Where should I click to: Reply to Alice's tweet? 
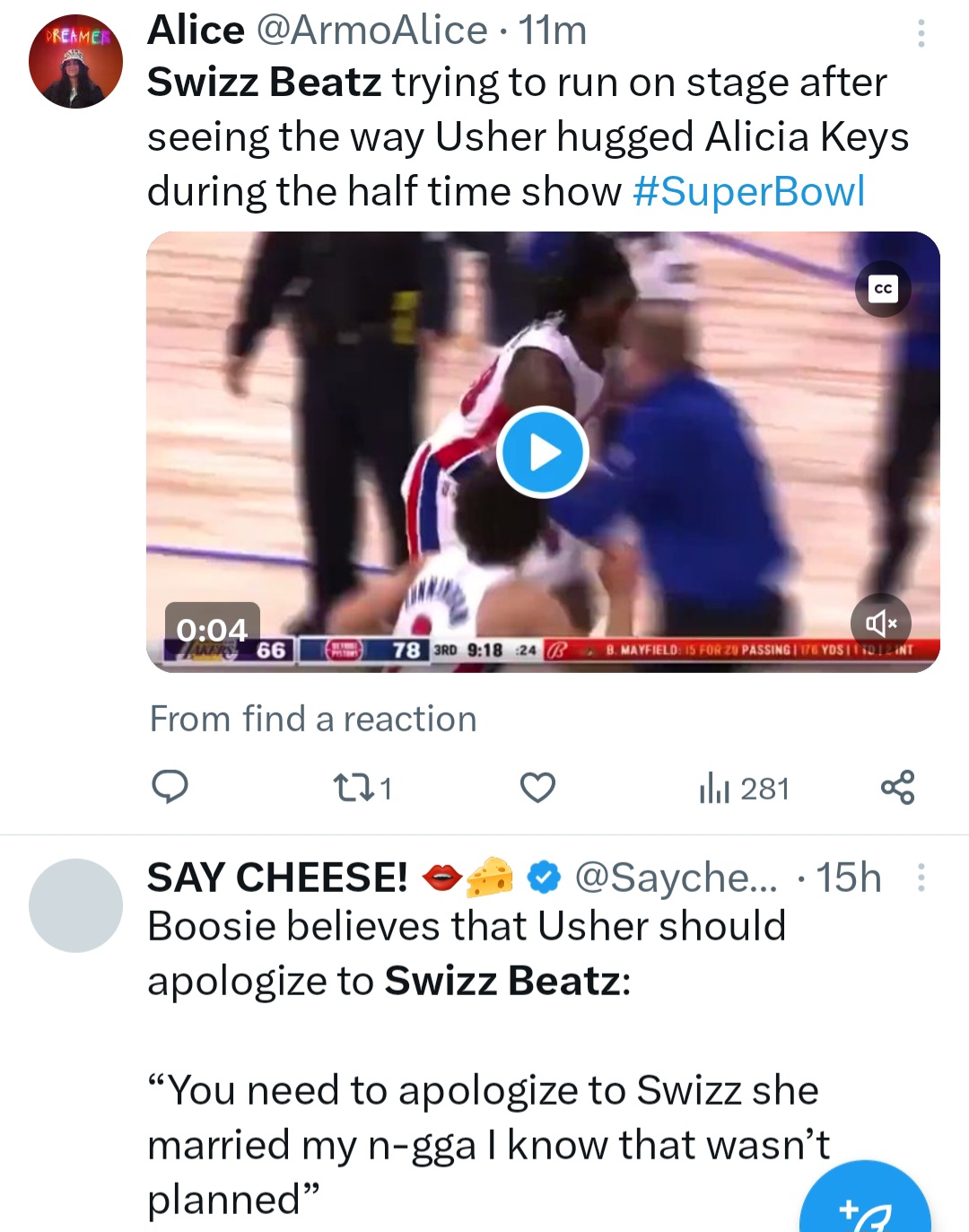(170, 787)
